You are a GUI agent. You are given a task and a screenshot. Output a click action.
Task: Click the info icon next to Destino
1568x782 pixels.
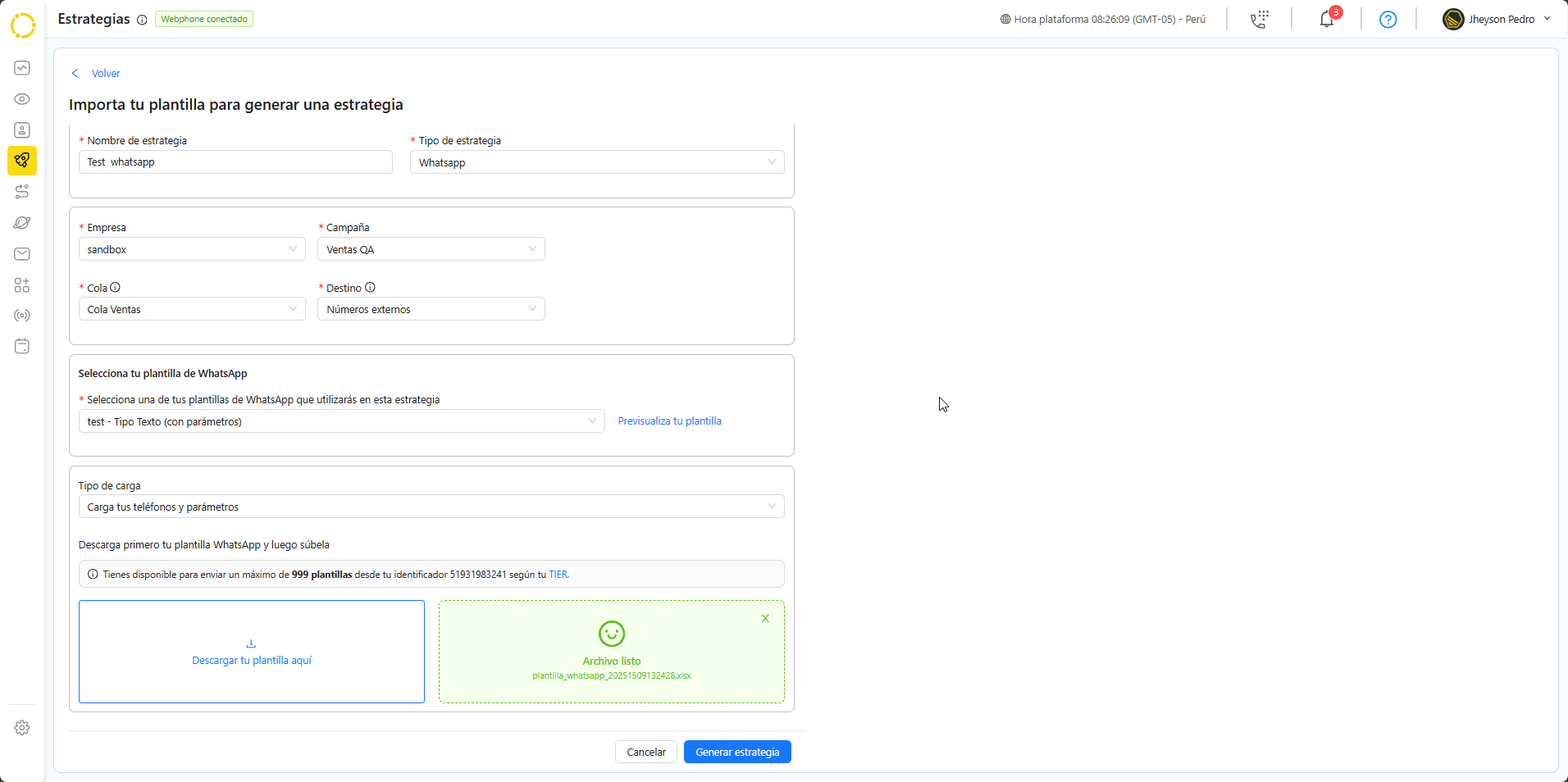pyautogui.click(x=371, y=288)
